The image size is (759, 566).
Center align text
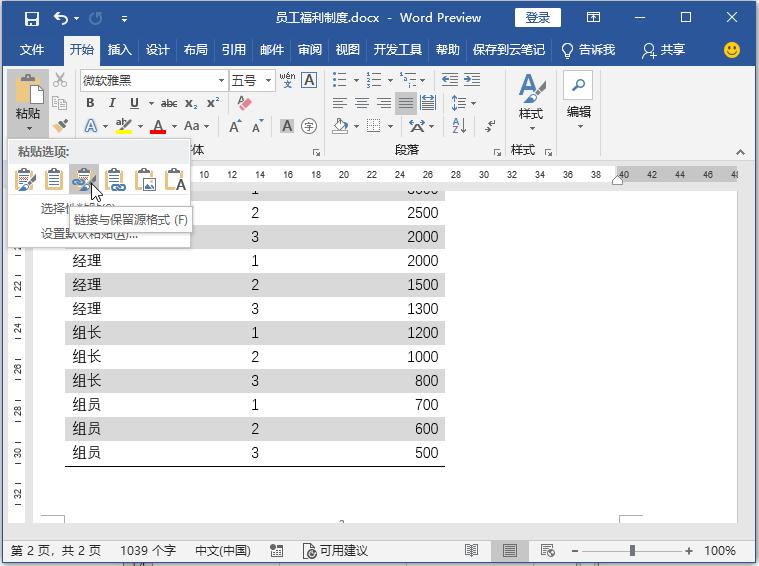pyautogui.click(x=362, y=103)
